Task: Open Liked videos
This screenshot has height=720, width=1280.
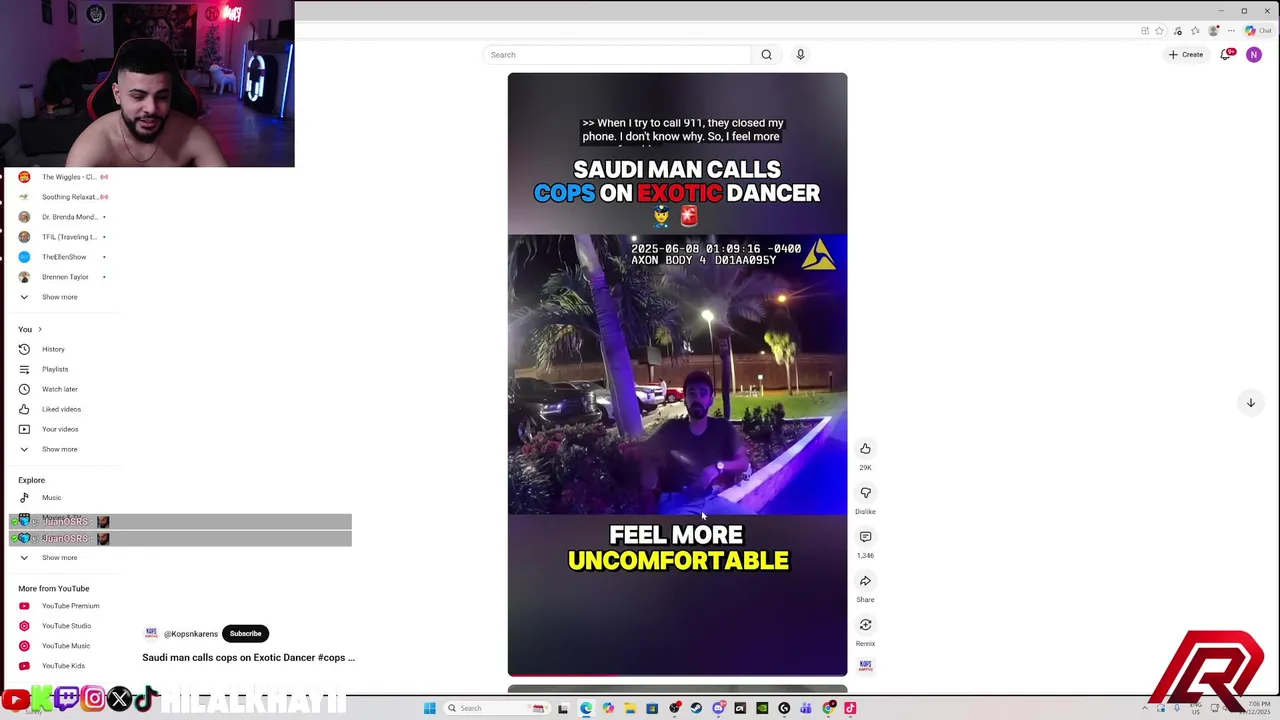Action: 61,409
